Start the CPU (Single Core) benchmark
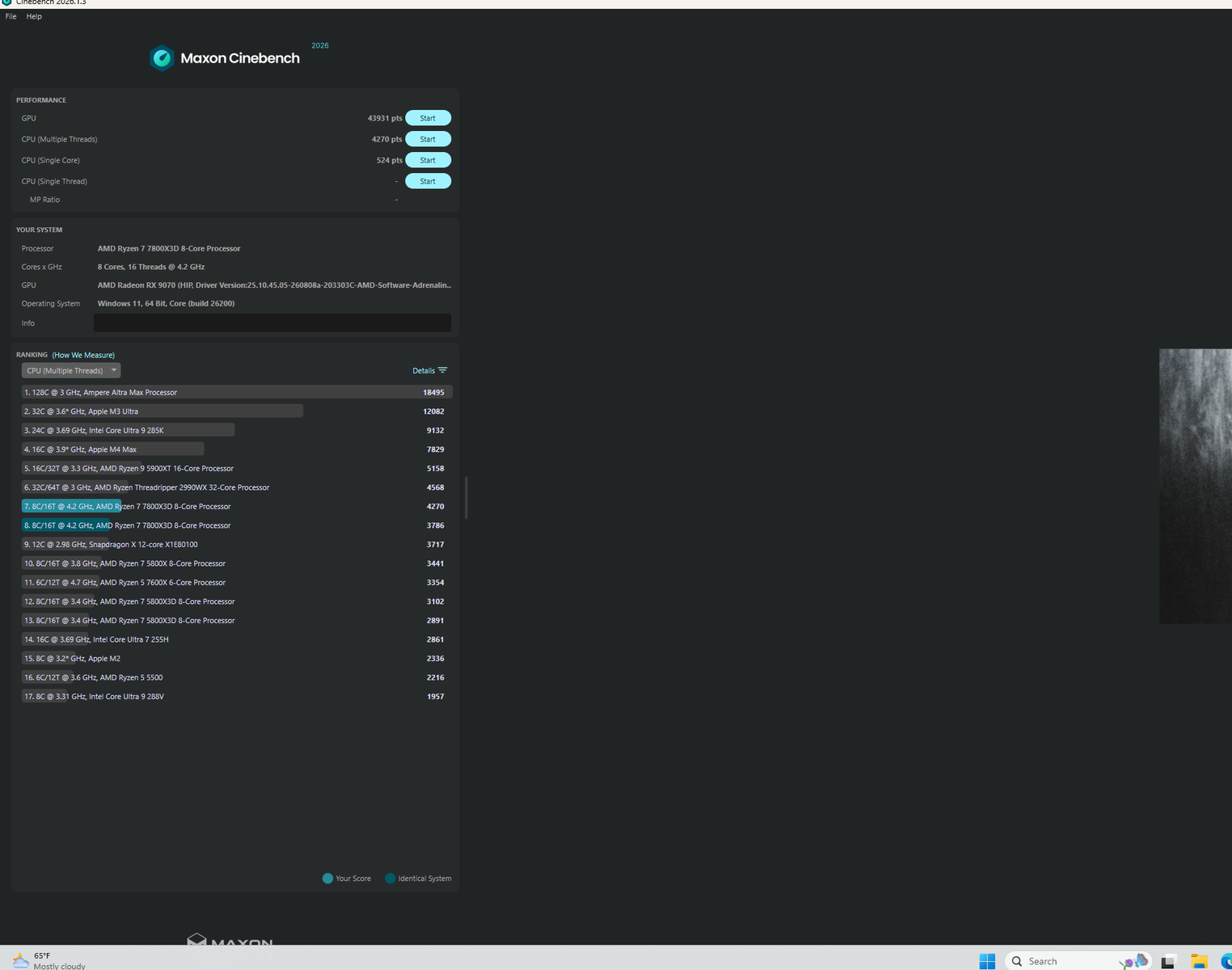Viewport: 1232px width, 970px height. (x=428, y=160)
